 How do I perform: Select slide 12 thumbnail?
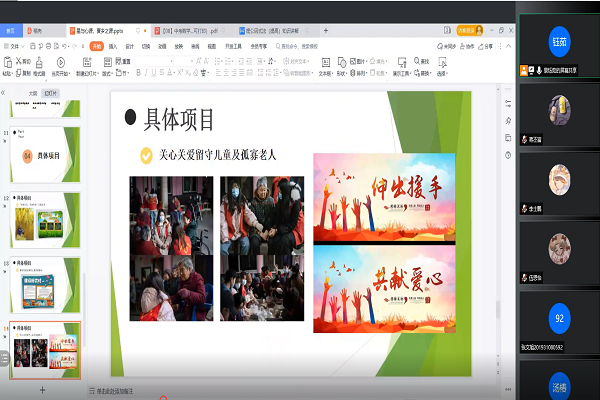click(45, 220)
